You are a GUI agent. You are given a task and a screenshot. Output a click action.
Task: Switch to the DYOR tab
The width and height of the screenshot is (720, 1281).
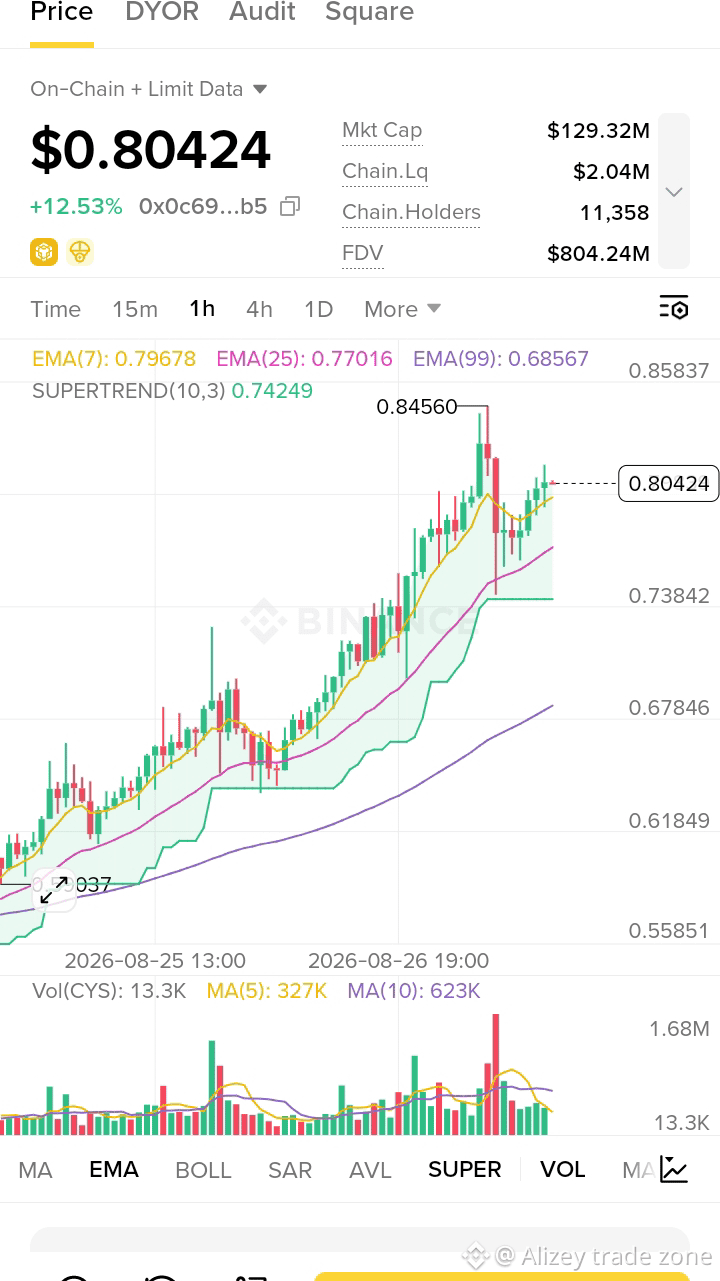(x=162, y=13)
